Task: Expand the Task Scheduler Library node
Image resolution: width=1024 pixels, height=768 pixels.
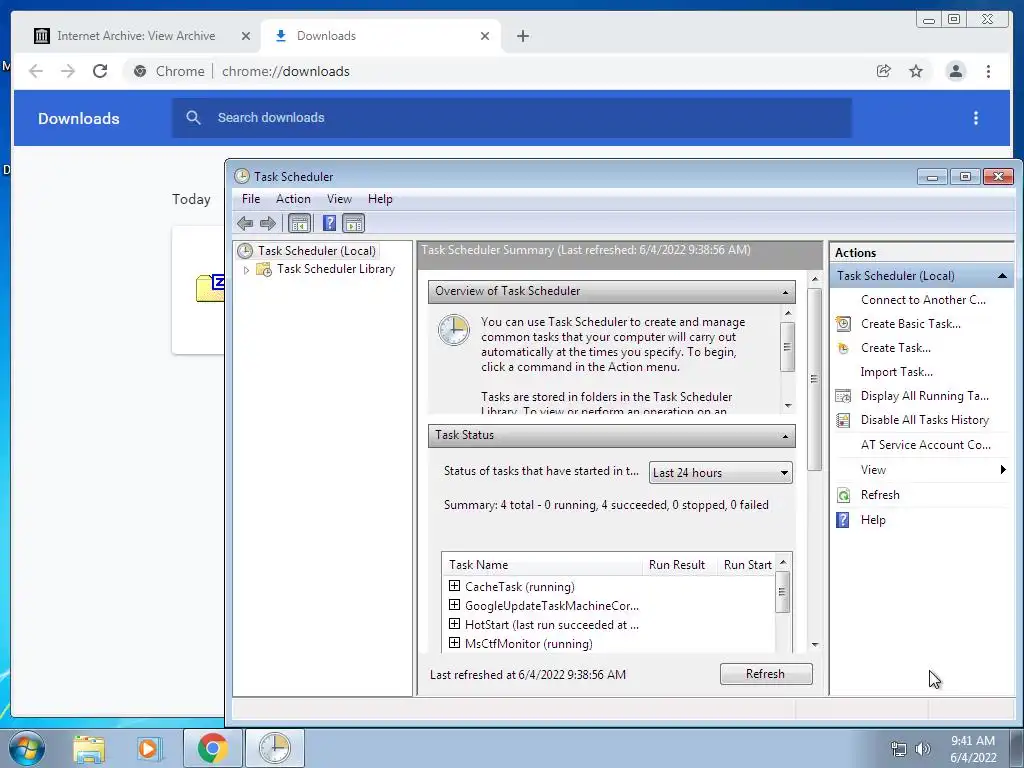Action: point(246,270)
